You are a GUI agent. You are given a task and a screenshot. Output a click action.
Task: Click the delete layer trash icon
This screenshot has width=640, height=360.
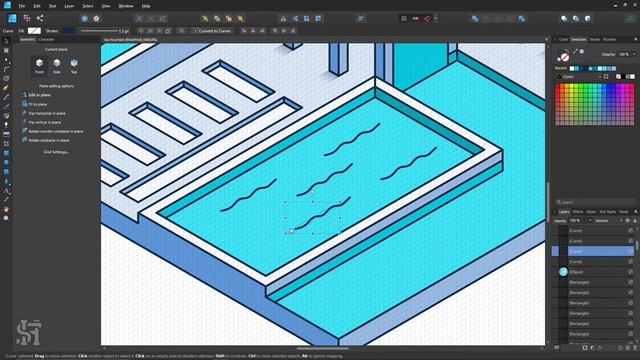(635, 348)
